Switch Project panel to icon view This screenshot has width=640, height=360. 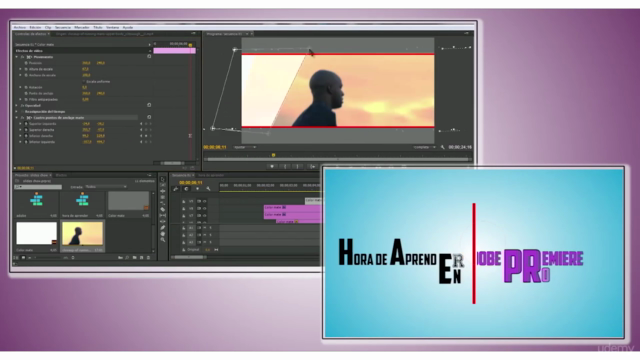pyautogui.click(x=23, y=258)
